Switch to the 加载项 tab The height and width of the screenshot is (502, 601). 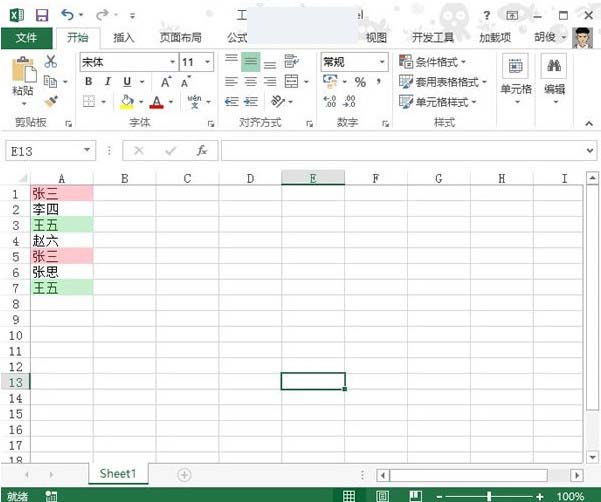pyautogui.click(x=495, y=38)
